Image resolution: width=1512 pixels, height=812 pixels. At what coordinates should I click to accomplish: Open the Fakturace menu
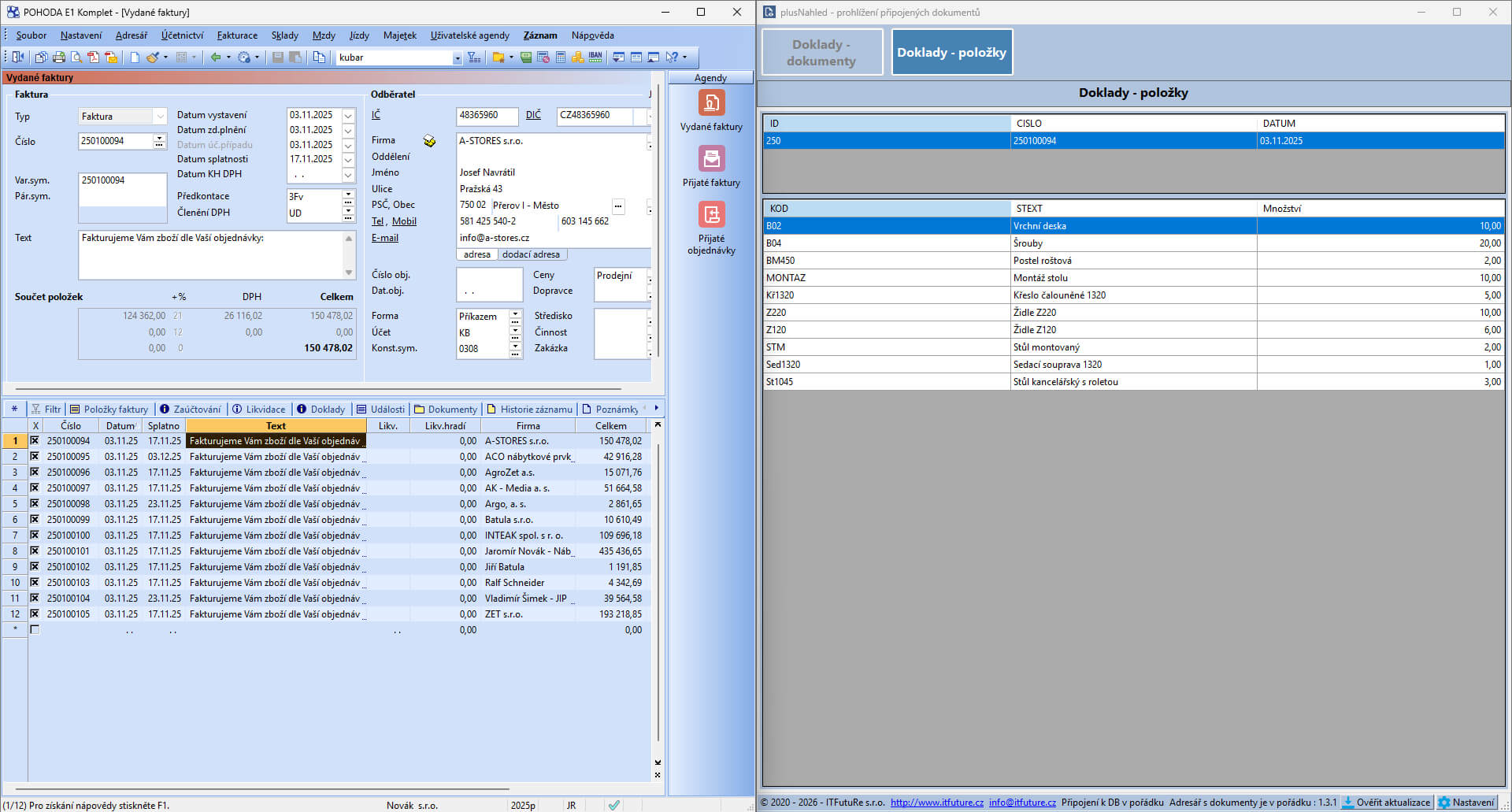click(237, 35)
